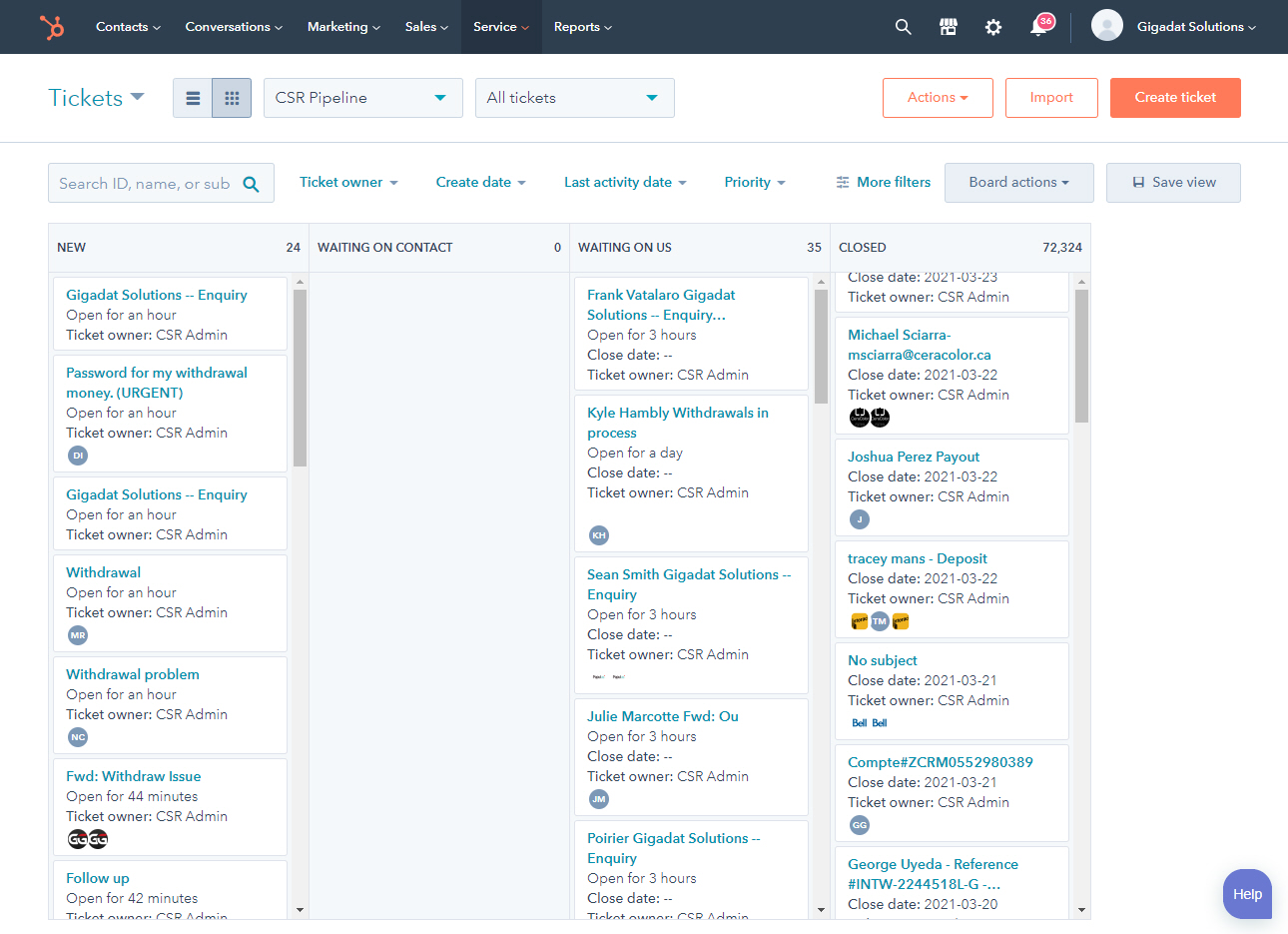Open the CSR Pipeline dropdown

363,98
